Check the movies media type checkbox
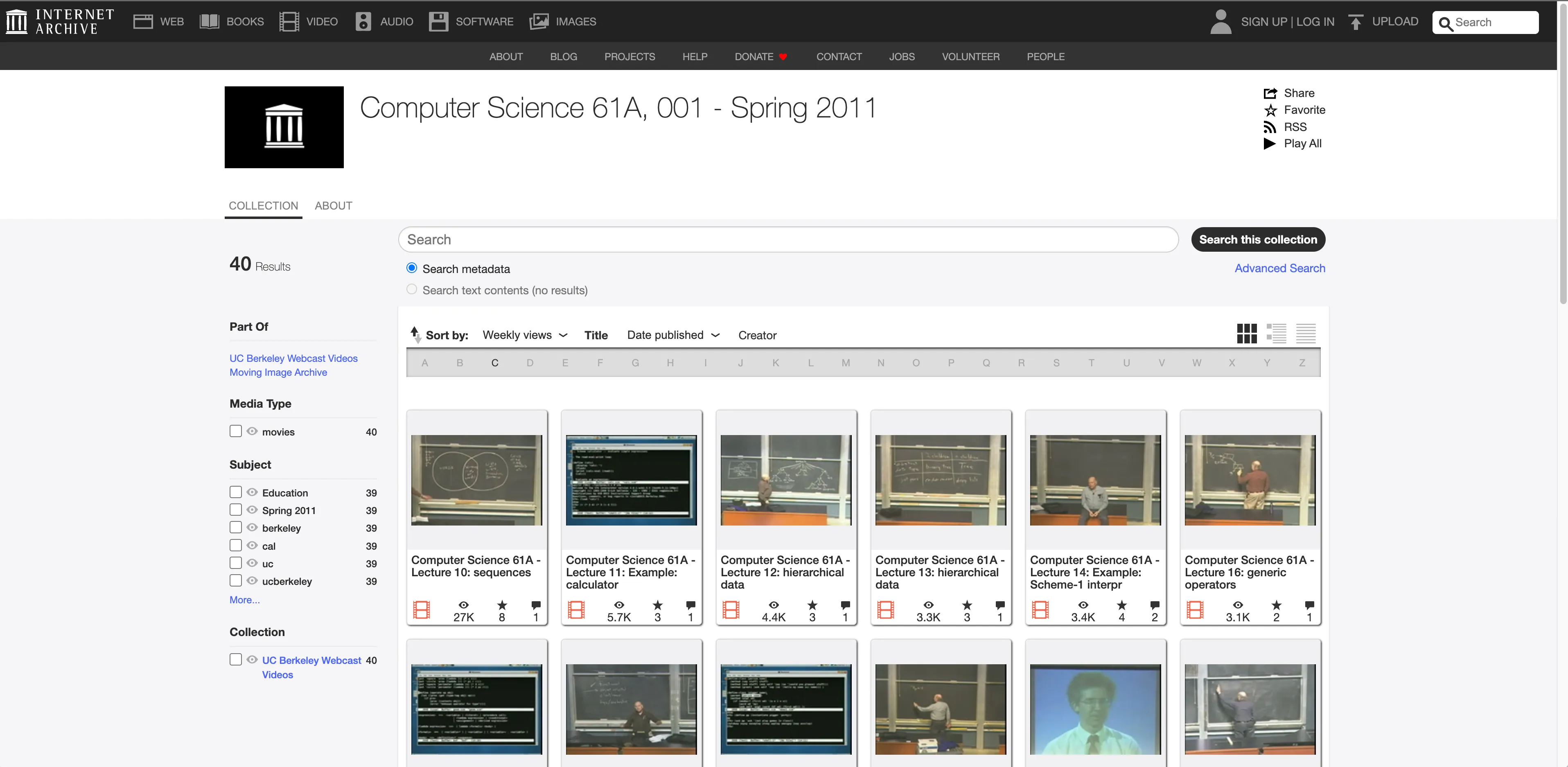The width and height of the screenshot is (1568, 767). [236, 431]
